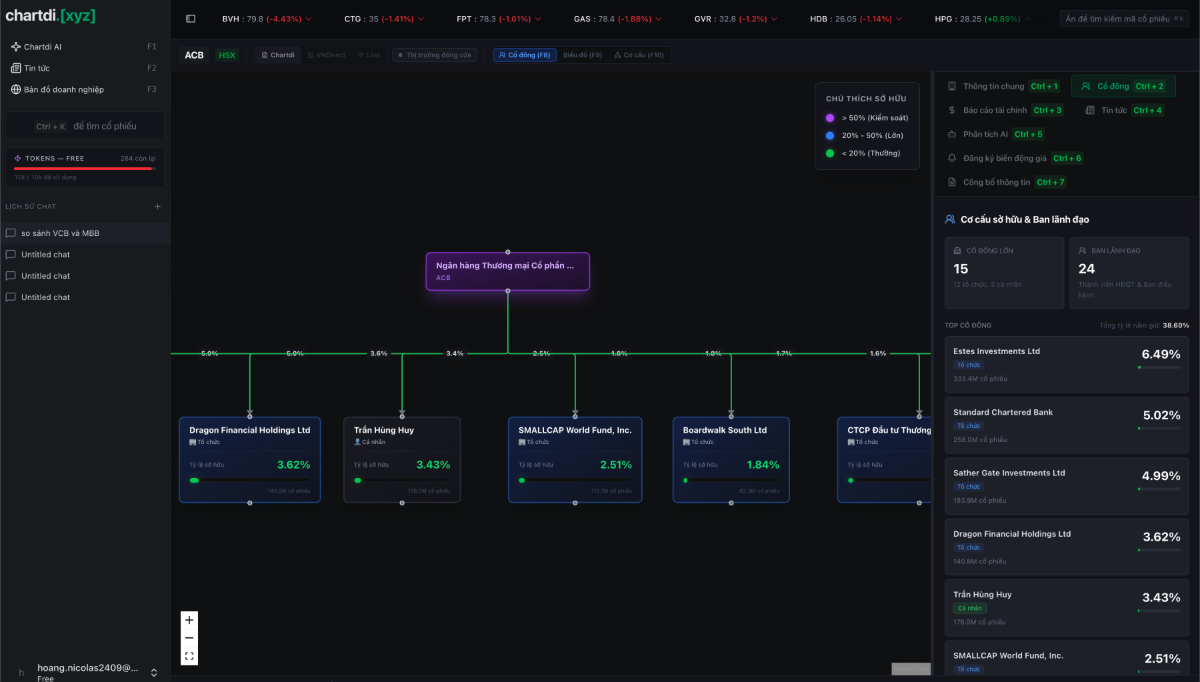Image resolution: width=1200 pixels, height=682 pixels.
Task: Fit the ownership graph to view
Action: pyautogui.click(x=189, y=656)
